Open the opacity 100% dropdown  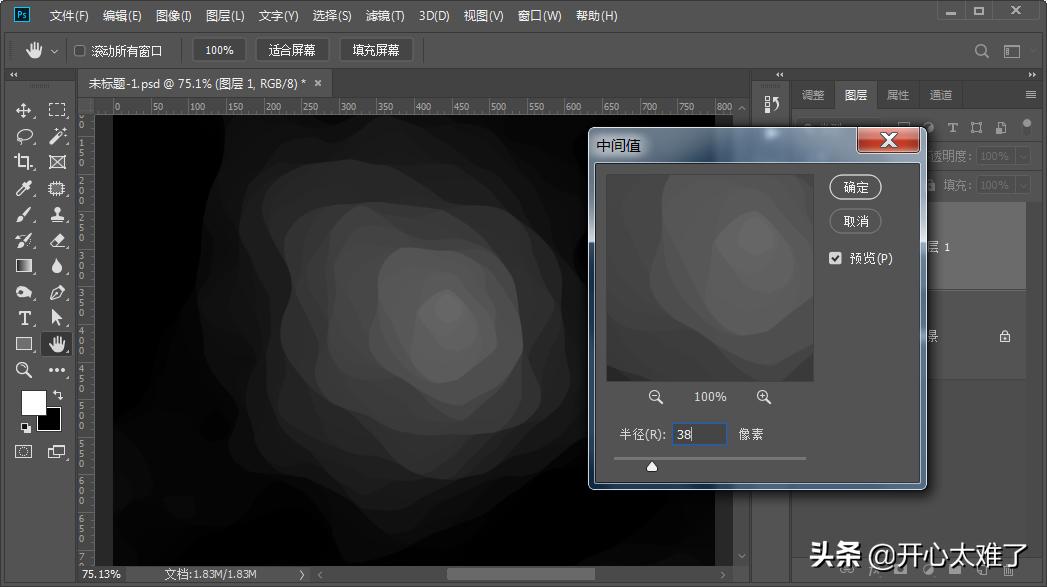pos(1023,156)
